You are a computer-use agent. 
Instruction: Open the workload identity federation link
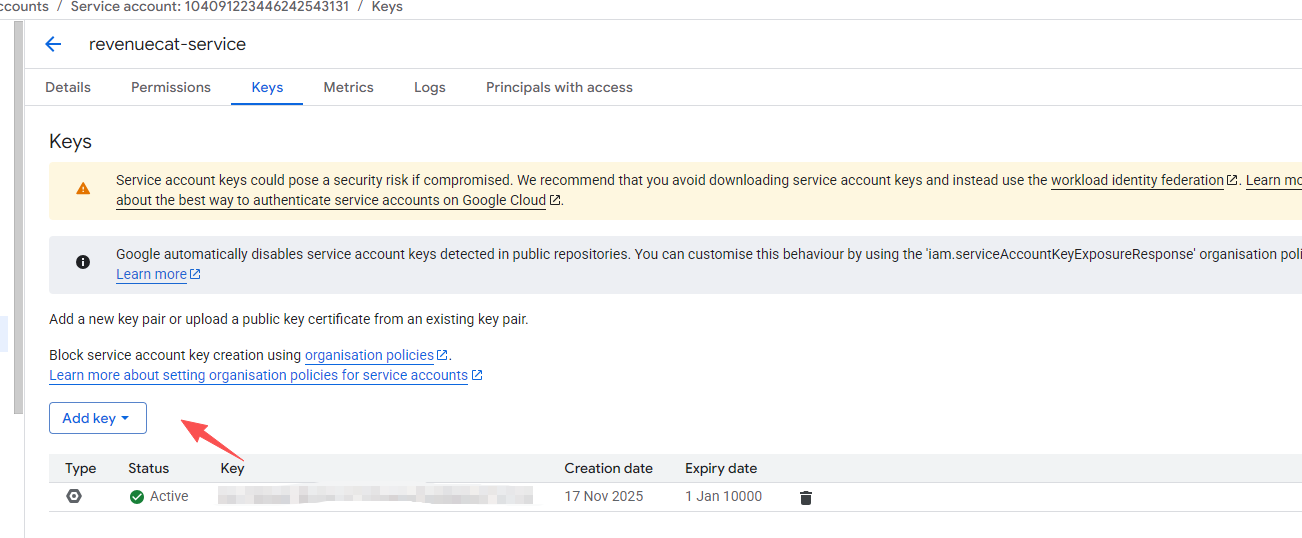pyautogui.click(x=1137, y=180)
